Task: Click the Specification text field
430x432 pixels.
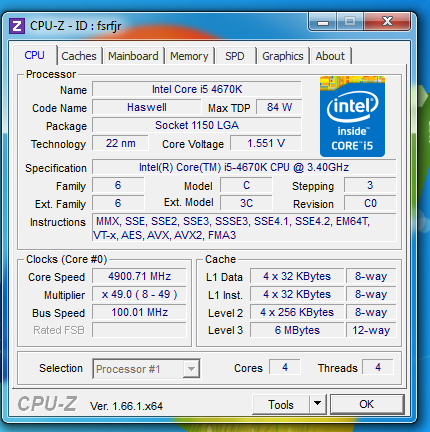Action: (x=244, y=167)
